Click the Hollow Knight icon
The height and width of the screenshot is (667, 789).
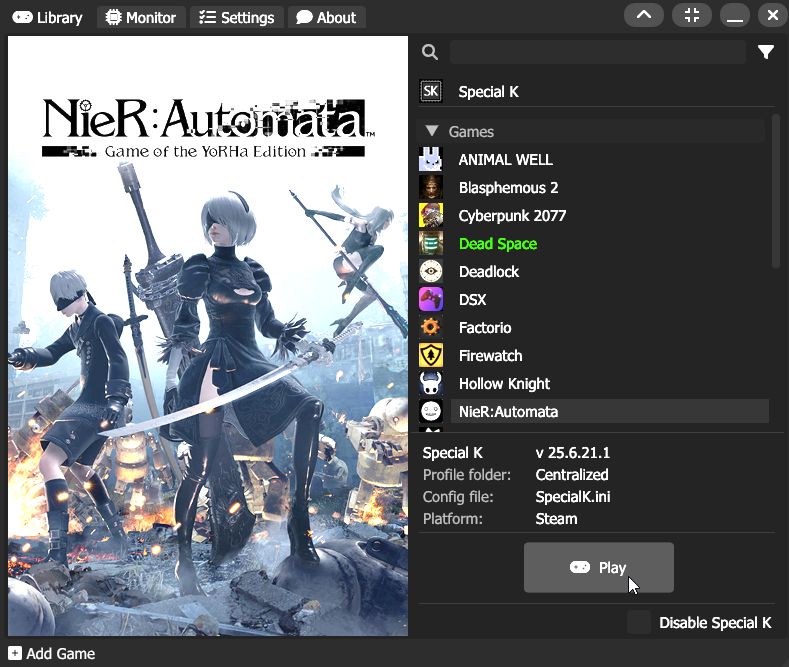(431, 383)
